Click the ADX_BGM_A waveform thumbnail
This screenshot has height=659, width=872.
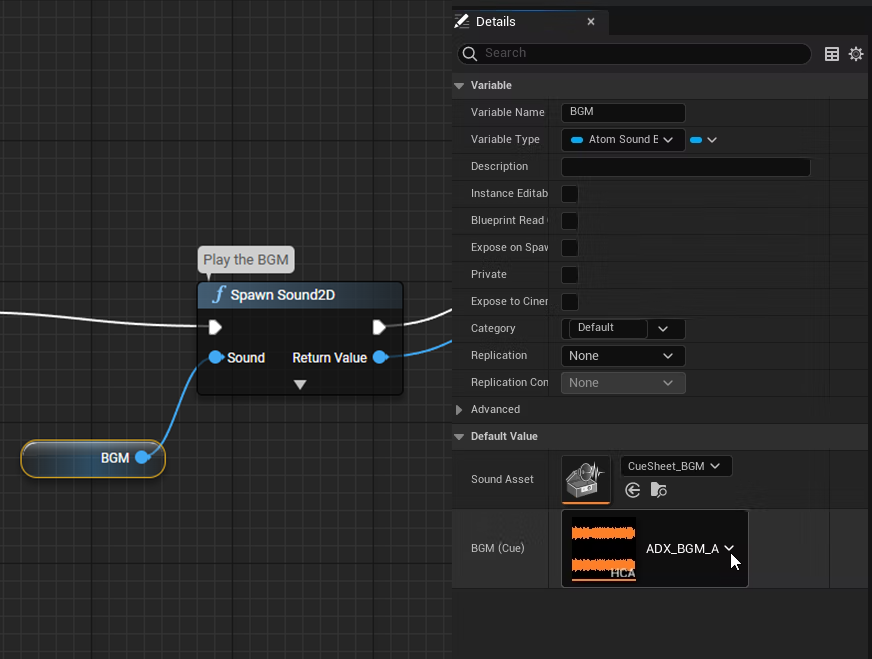tap(603, 548)
